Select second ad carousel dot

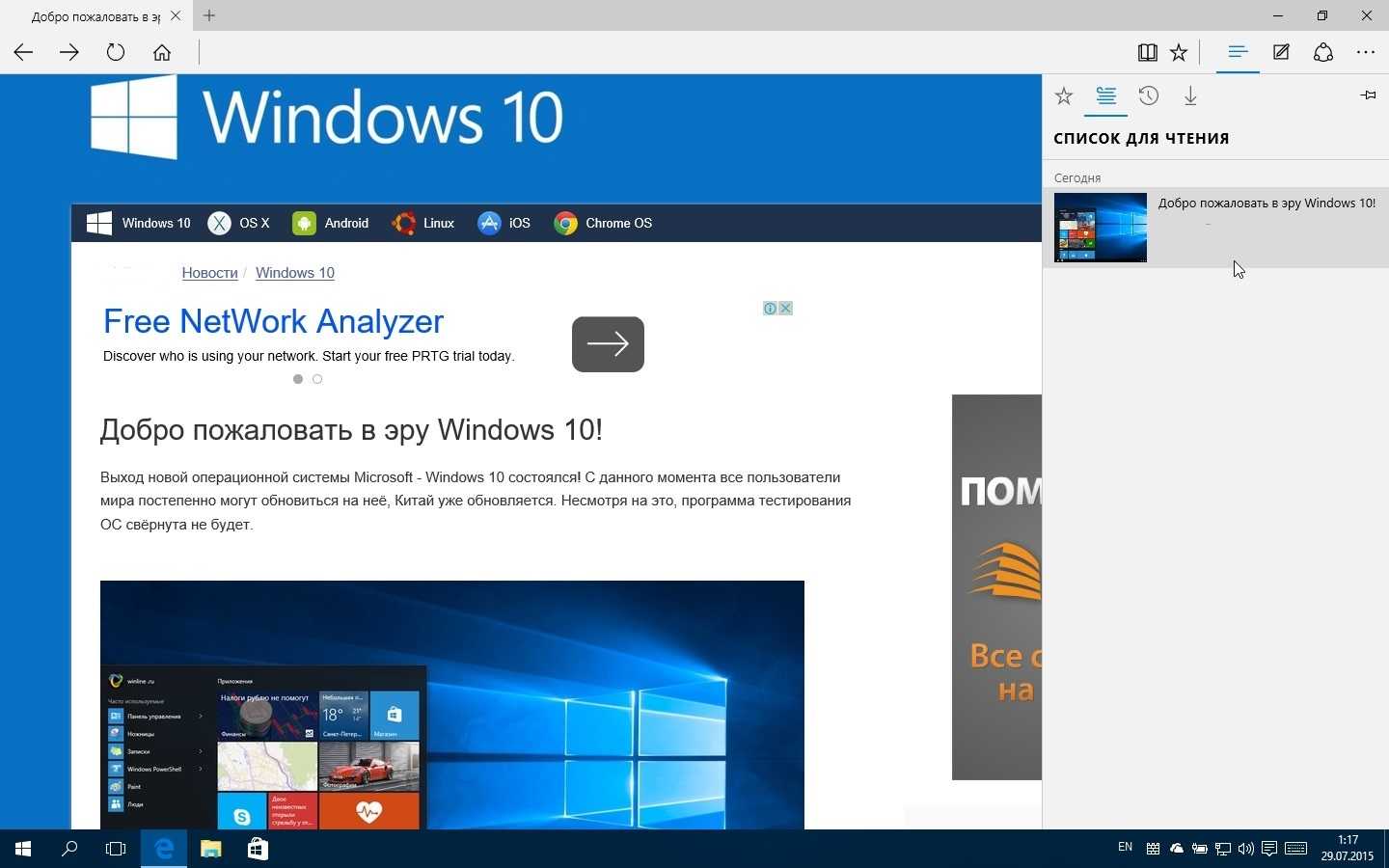click(x=317, y=379)
